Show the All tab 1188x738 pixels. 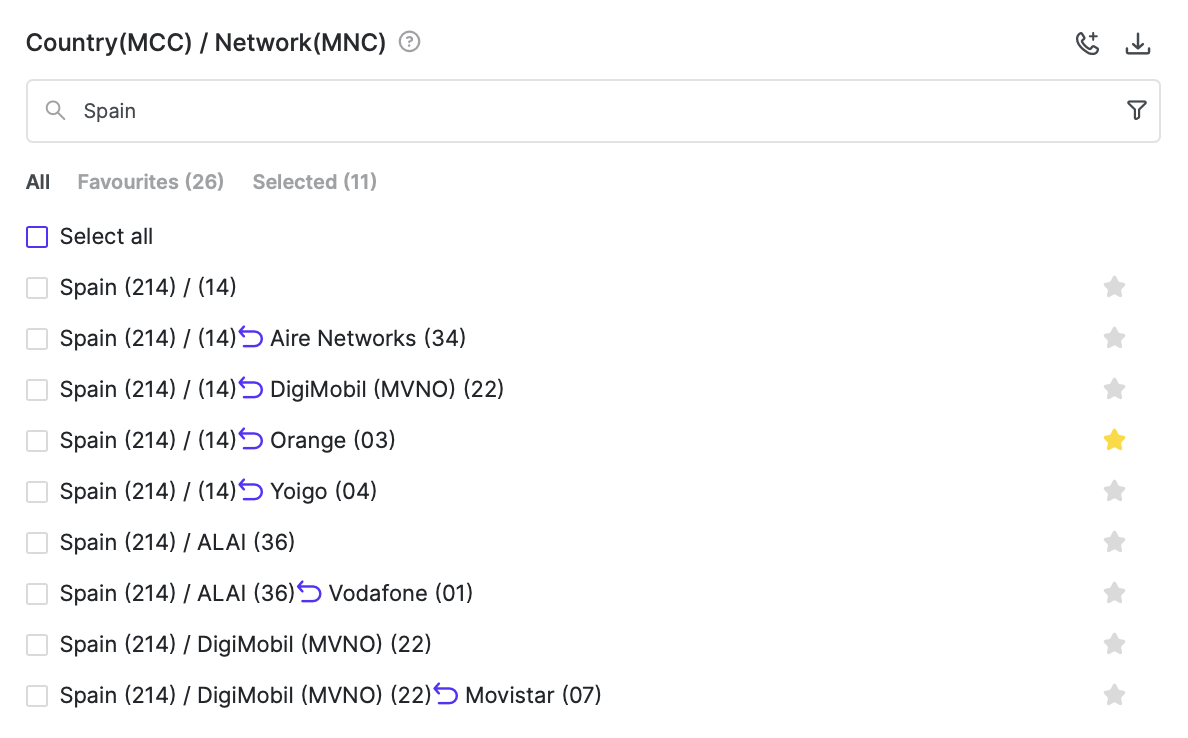click(x=38, y=182)
